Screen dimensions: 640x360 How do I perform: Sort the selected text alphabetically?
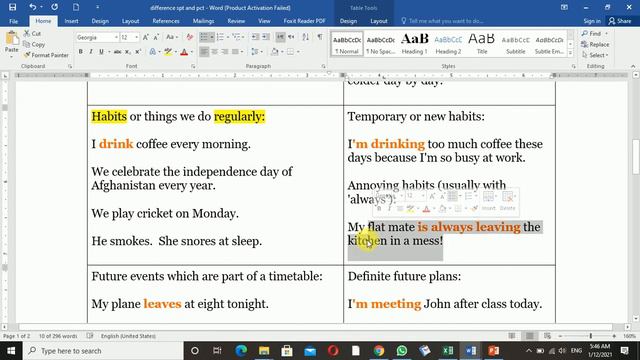[x=305, y=37]
